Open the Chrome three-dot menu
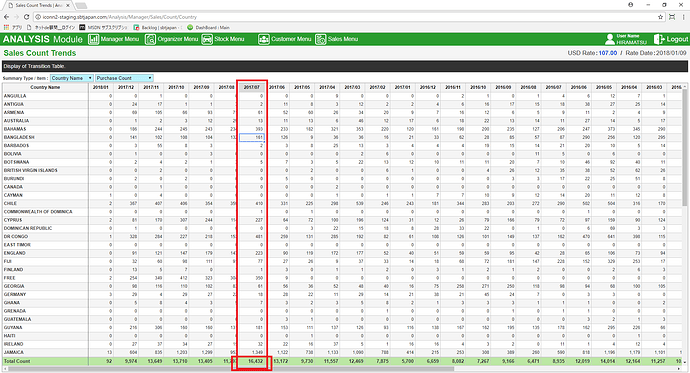Viewport: 690px width, 373px height. pyautogui.click(x=683, y=17)
